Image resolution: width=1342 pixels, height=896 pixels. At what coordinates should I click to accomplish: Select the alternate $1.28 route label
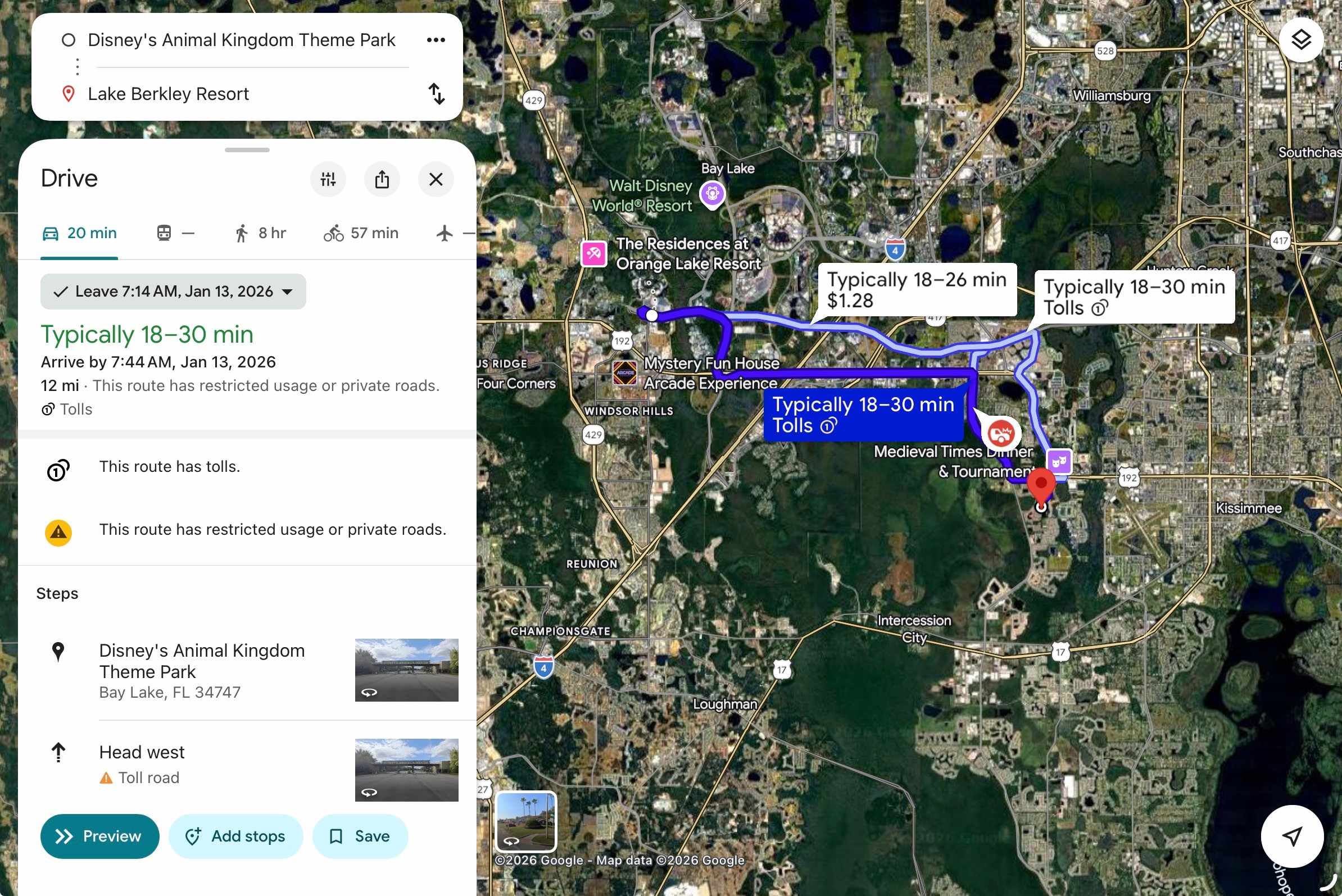pos(916,290)
